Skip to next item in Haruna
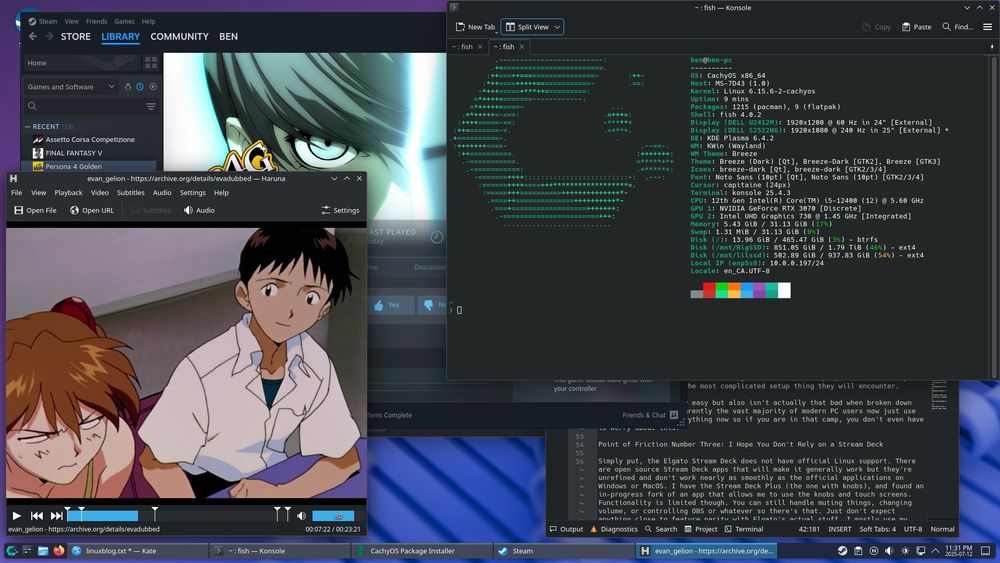Screen dimensions: 1000x563 click(56, 515)
